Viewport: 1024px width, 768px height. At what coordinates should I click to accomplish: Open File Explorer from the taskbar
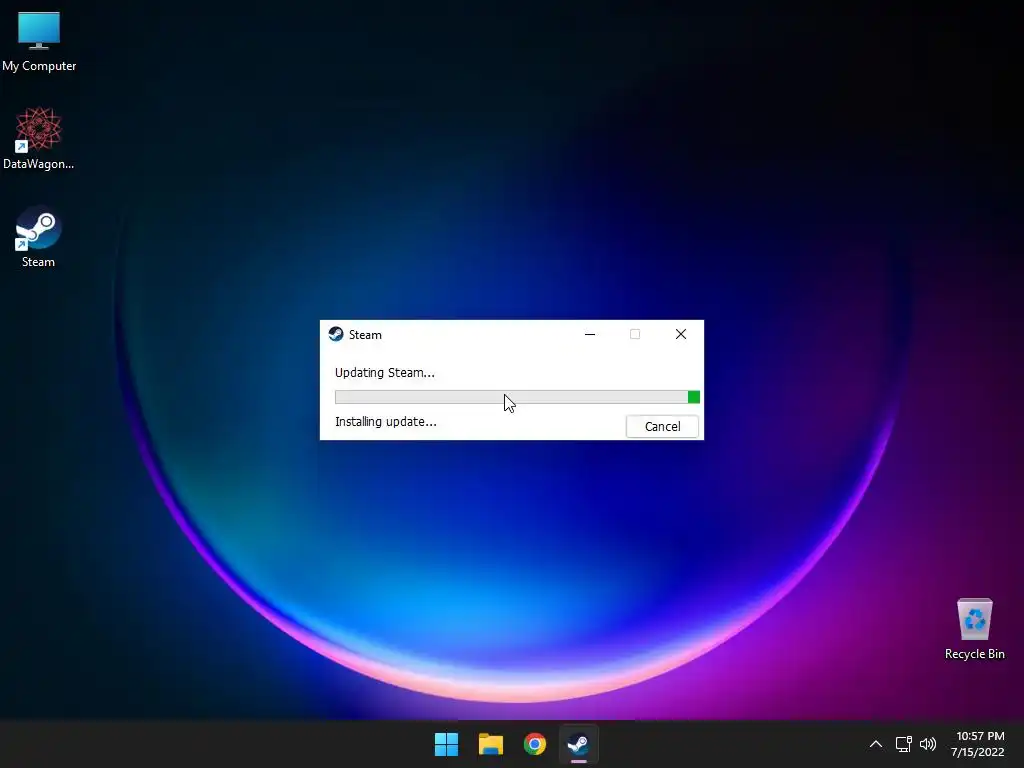click(x=490, y=744)
